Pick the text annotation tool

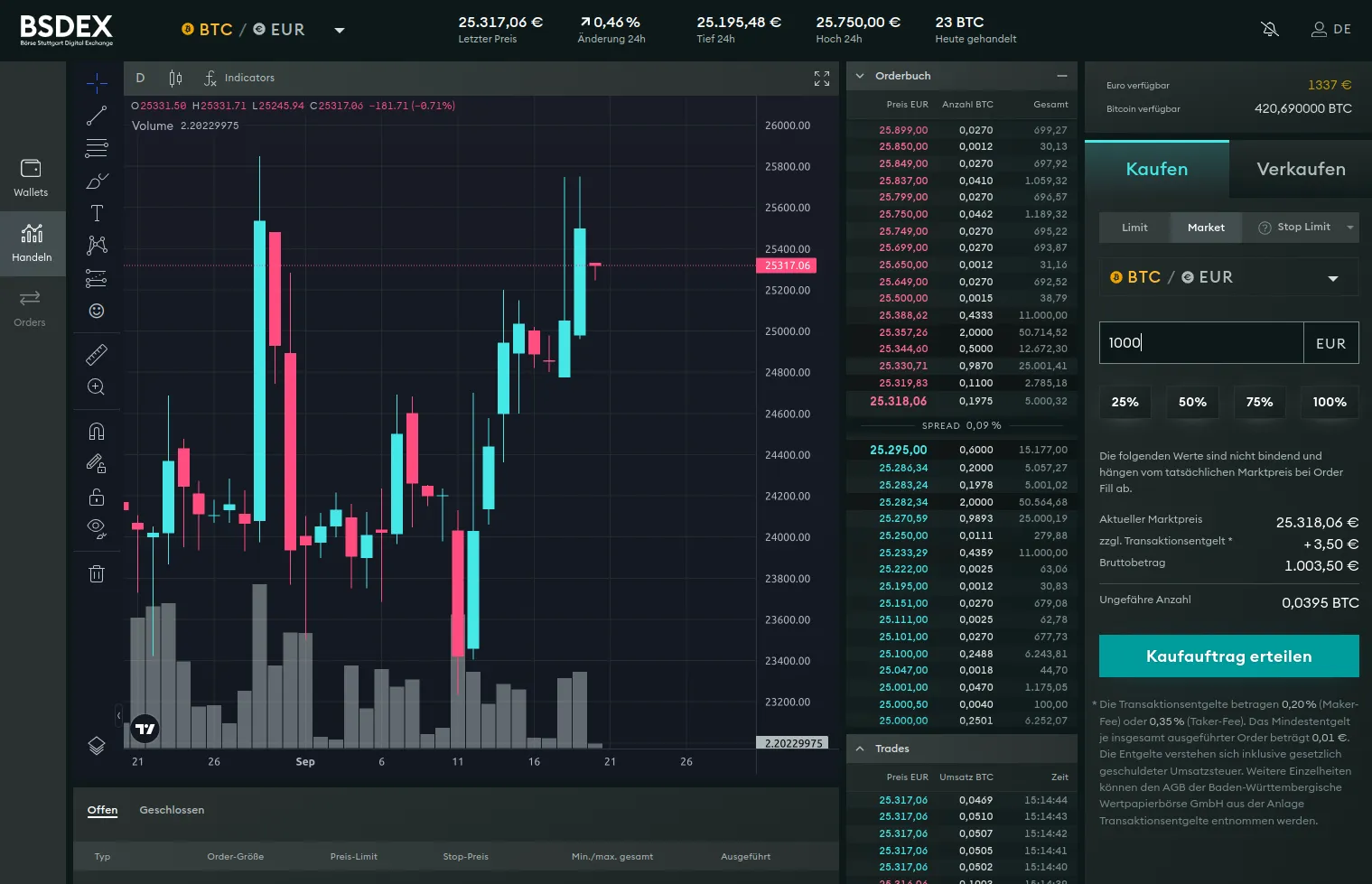click(x=97, y=213)
